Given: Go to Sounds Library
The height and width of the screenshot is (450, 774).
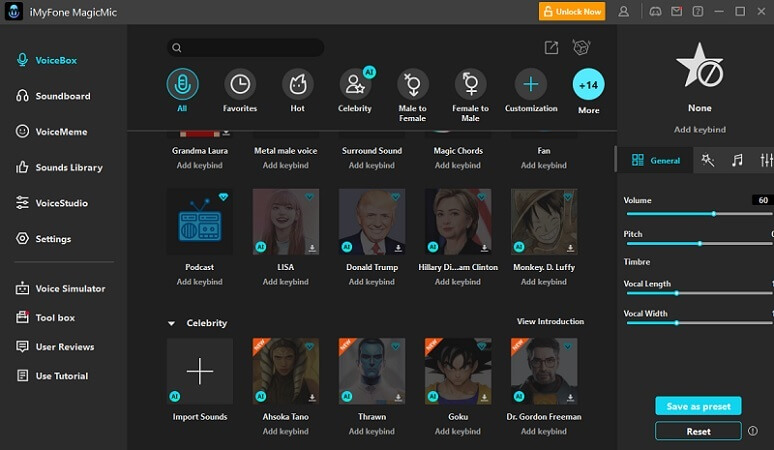Looking at the screenshot, I should [x=59, y=167].
